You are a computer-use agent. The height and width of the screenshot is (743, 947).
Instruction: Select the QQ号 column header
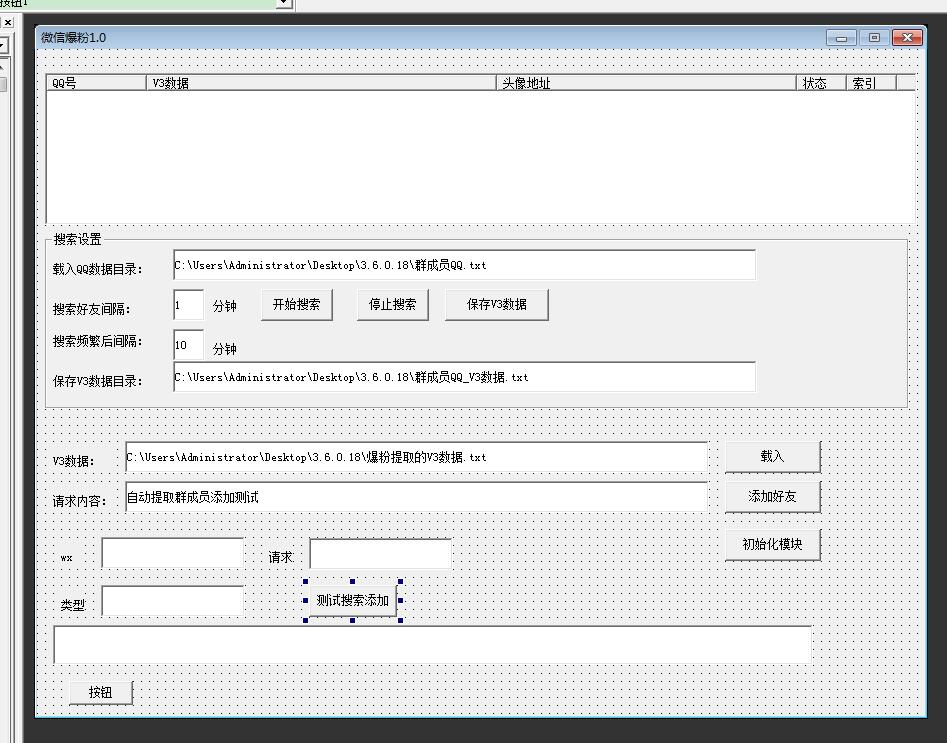96,83
